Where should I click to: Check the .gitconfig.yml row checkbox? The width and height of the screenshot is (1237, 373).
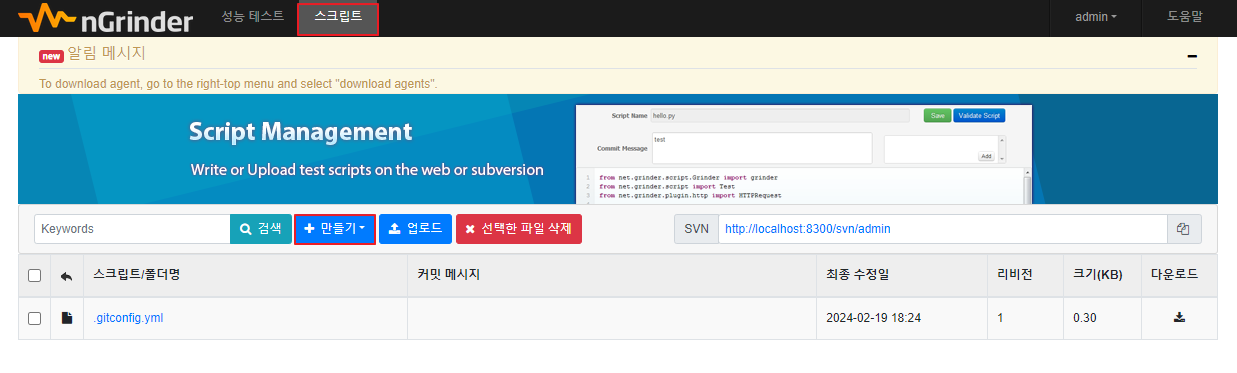35,318
